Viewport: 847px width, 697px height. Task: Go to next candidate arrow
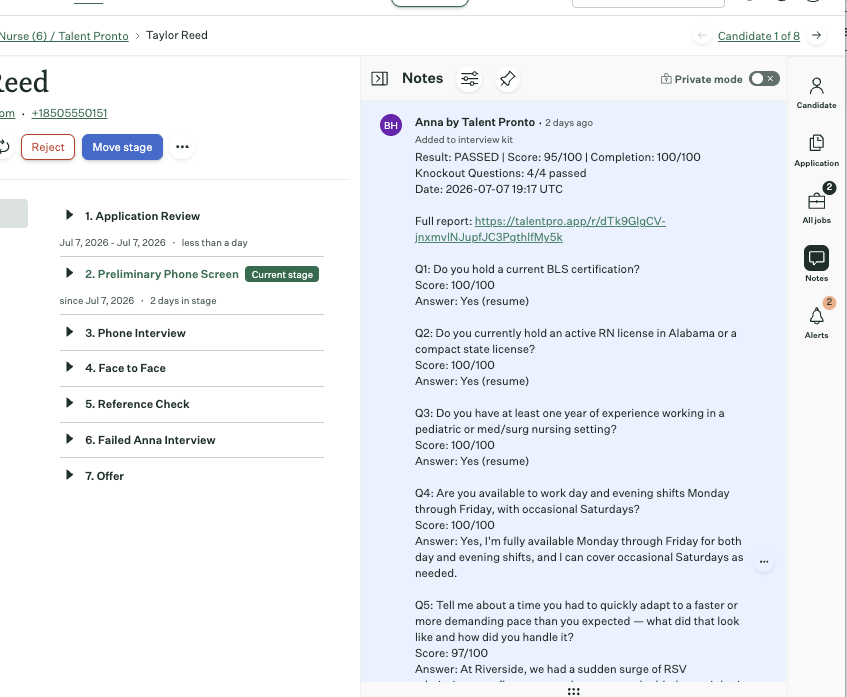coord(816,36)
